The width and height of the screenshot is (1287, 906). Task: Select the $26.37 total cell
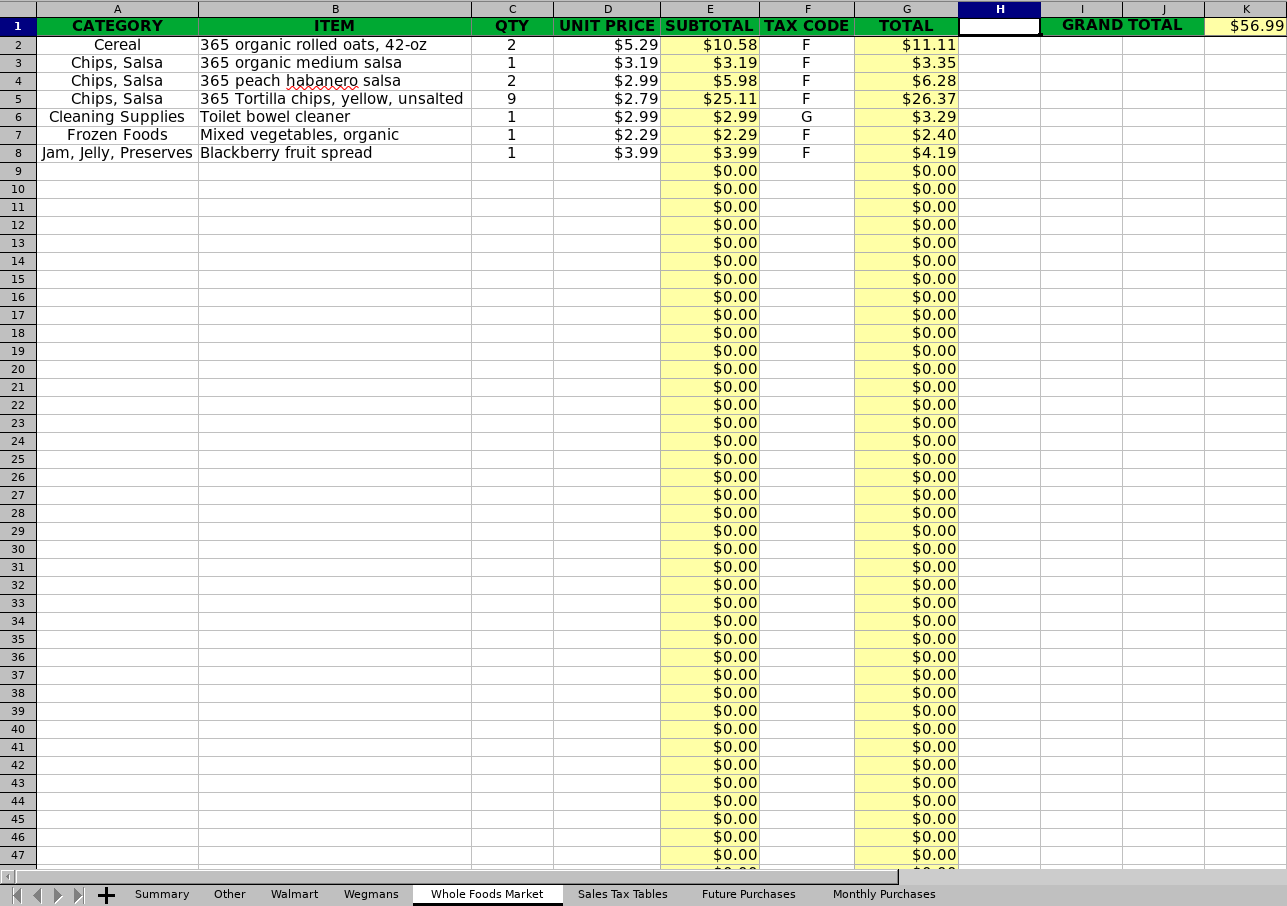[906, 99]
